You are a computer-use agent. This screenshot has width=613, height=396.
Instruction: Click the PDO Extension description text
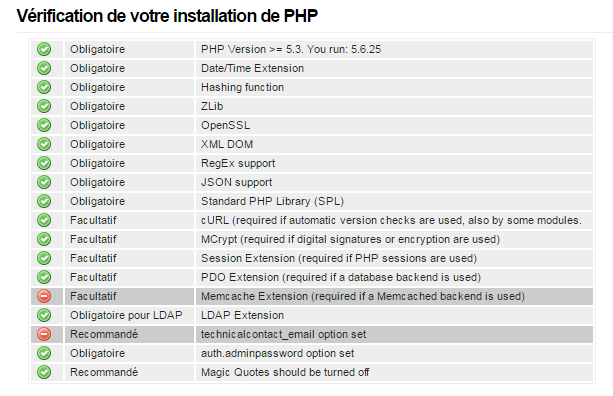(341, 277)
